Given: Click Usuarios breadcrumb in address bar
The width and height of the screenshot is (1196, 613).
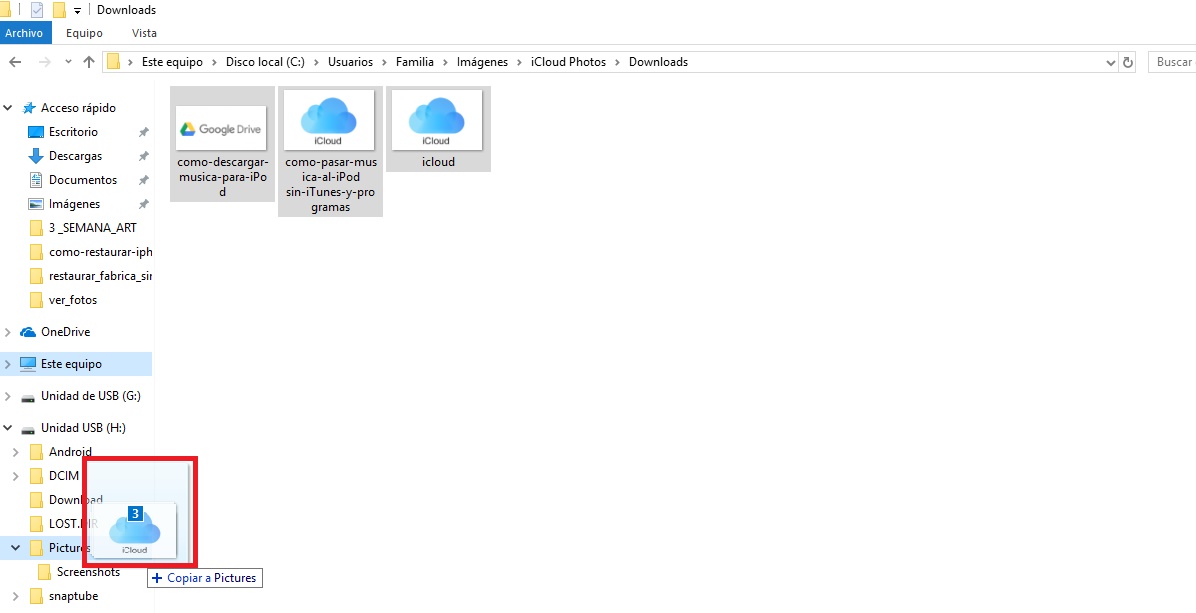Looking at the screenshot, I should tap(351, 63).
